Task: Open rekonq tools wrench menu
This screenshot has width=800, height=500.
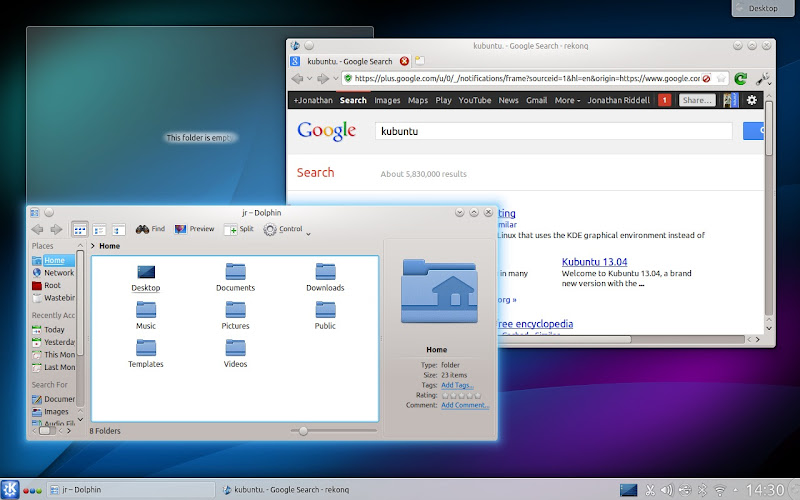Action: (x=765, y=77)
